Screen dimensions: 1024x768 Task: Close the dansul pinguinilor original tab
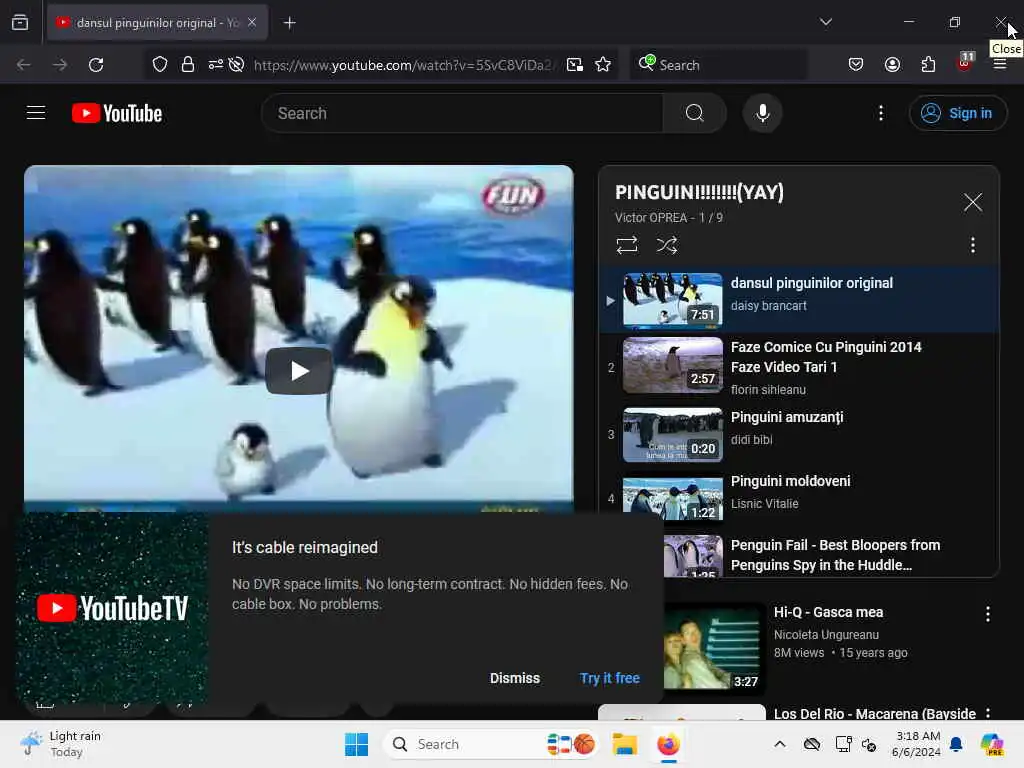pyautogui.click(x=252, y=23)
